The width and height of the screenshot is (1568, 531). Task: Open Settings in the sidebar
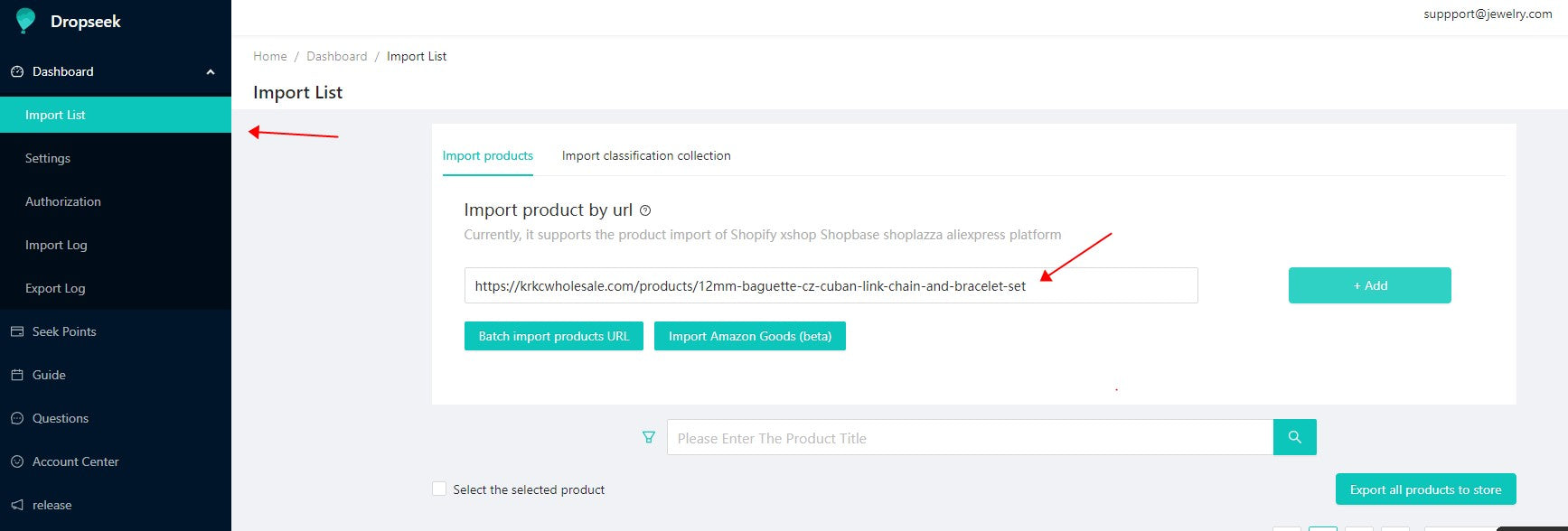48,158
